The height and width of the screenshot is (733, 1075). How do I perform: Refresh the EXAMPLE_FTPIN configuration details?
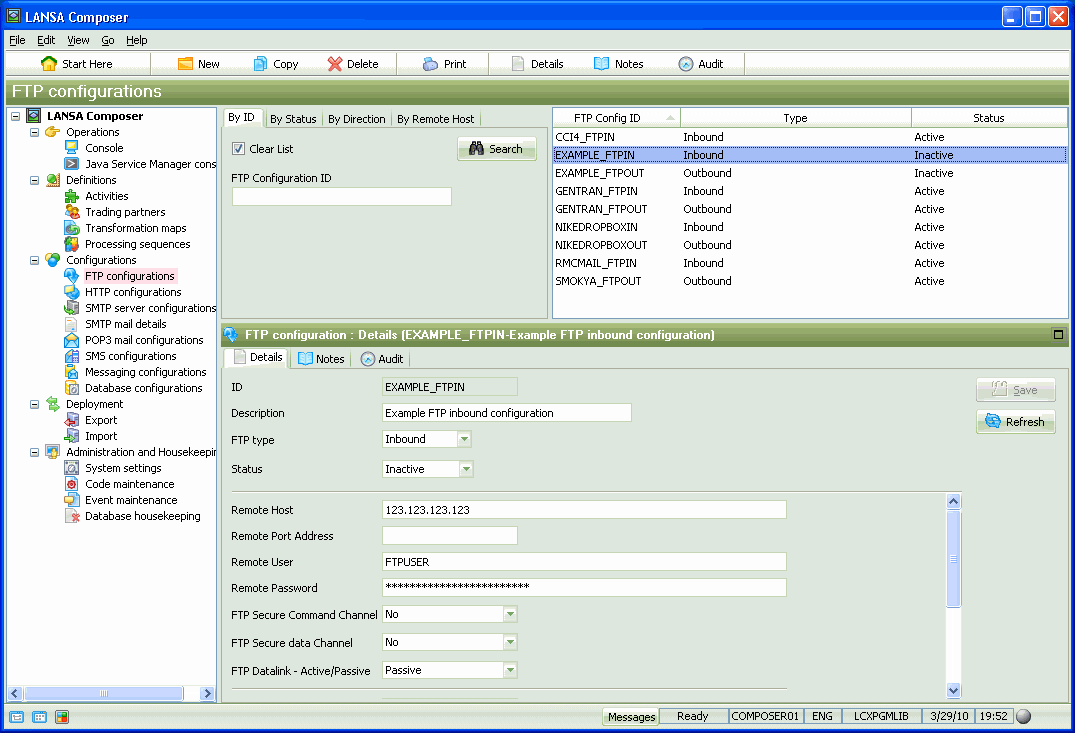(1015, 421)
